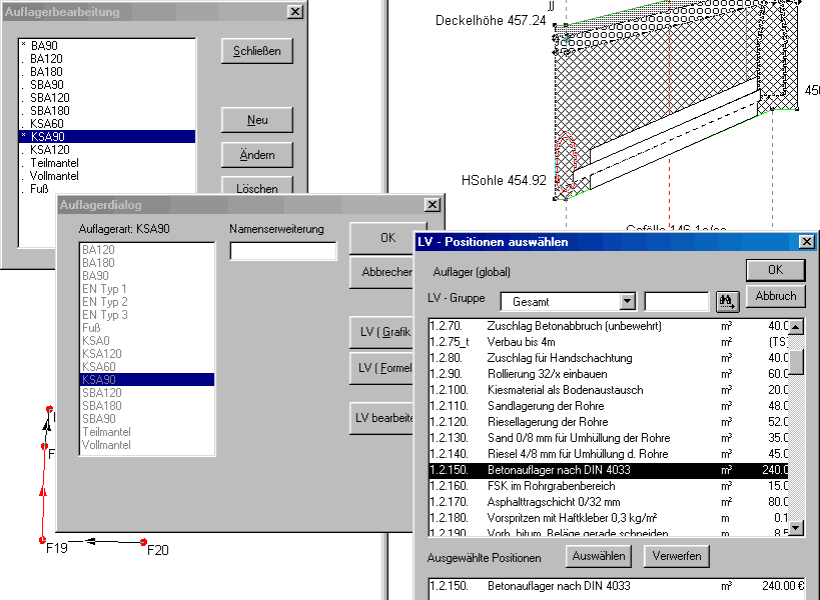Image resolution: width=820 pixels, height=600 pixels.
Task: Click the Abbruch button
Action: [x=775, y=296]
